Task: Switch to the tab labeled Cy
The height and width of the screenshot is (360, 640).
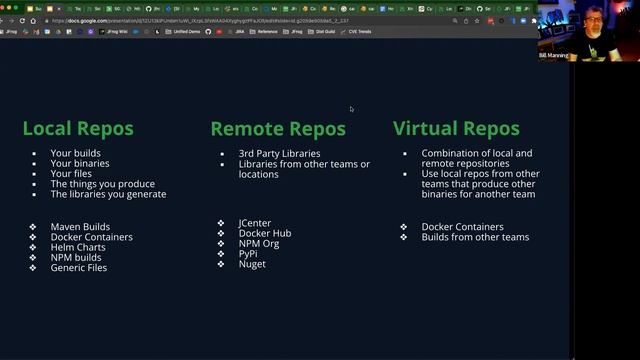Action: [x=425, y=9]
